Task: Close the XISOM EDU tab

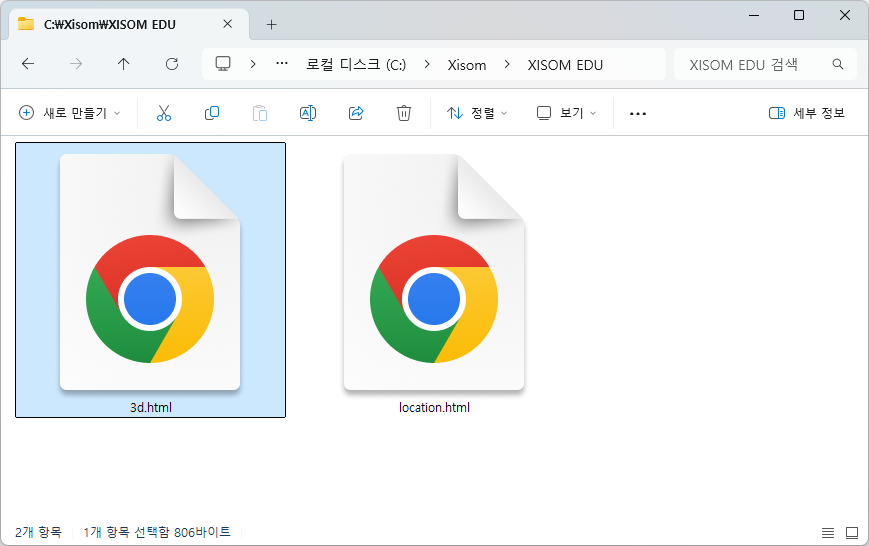Action: point(228,24)
